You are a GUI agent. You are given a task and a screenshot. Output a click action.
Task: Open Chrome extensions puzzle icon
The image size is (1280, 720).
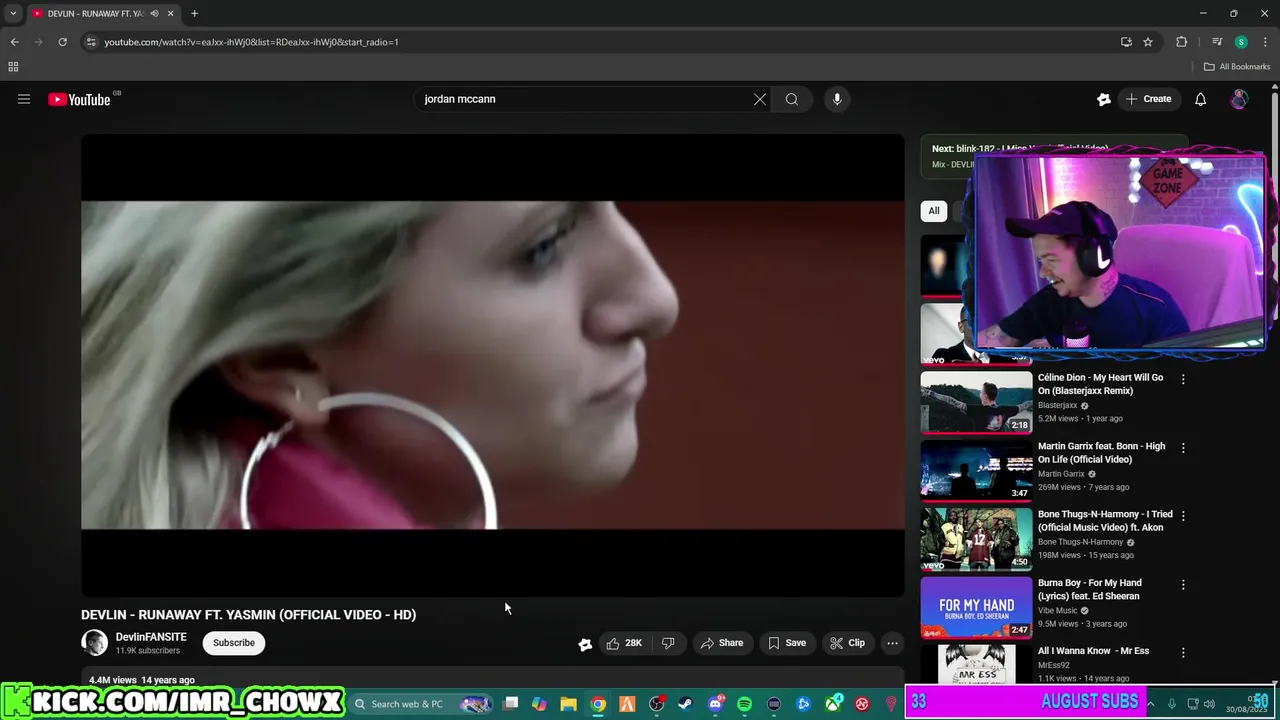(x=1182, y=42)
